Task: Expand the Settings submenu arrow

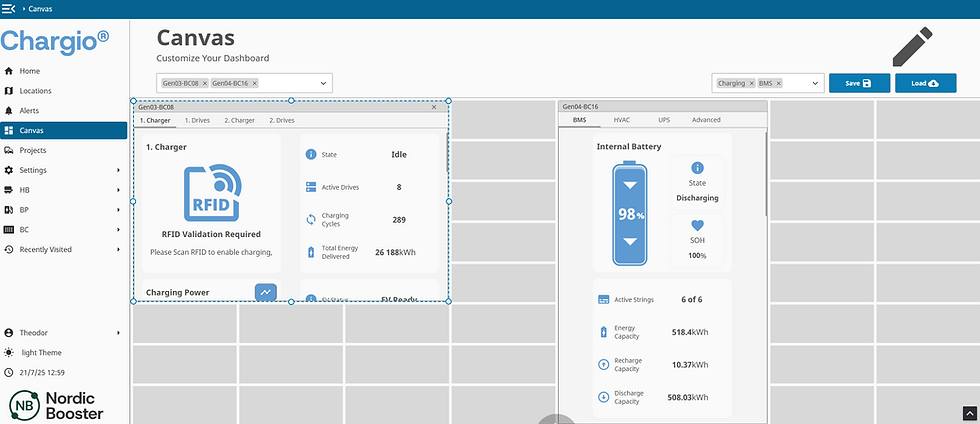Action: (x=118, y=170)
